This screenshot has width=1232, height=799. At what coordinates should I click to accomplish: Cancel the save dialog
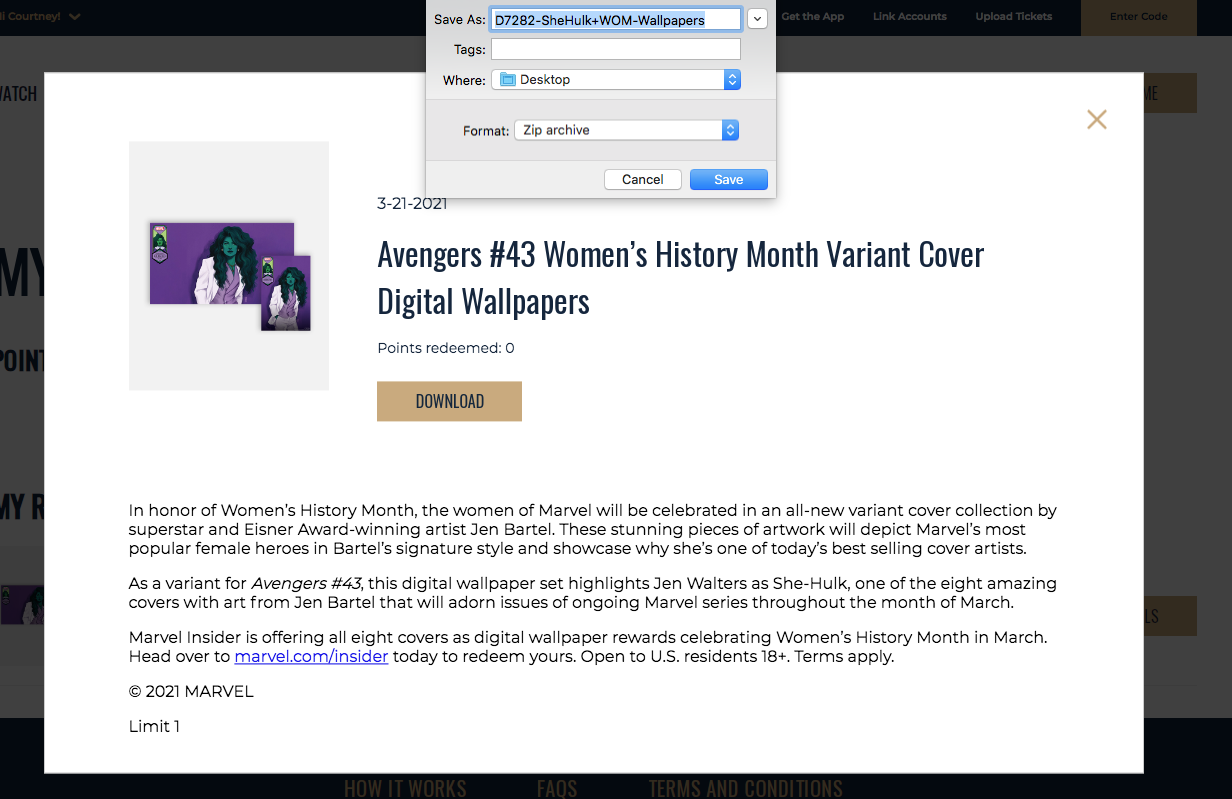643,179
